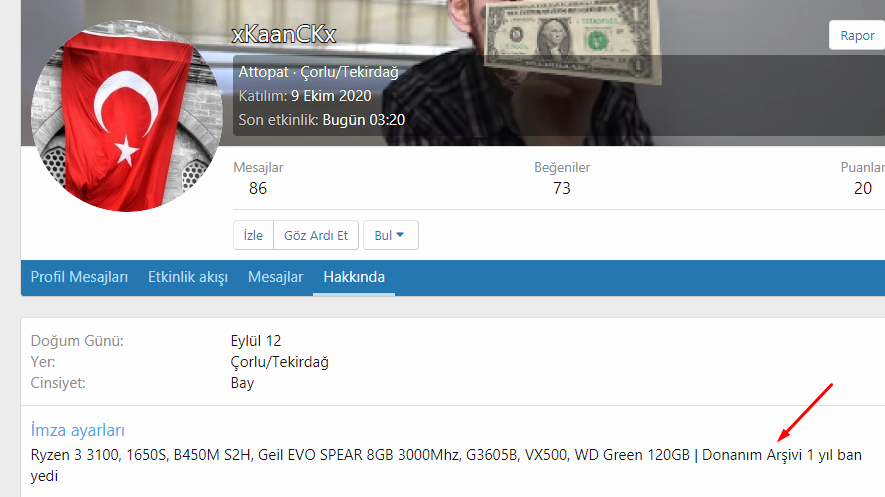Click the Çorlu/Tekirdağ location link in banner
885x497 pixels.
(349, 72)
